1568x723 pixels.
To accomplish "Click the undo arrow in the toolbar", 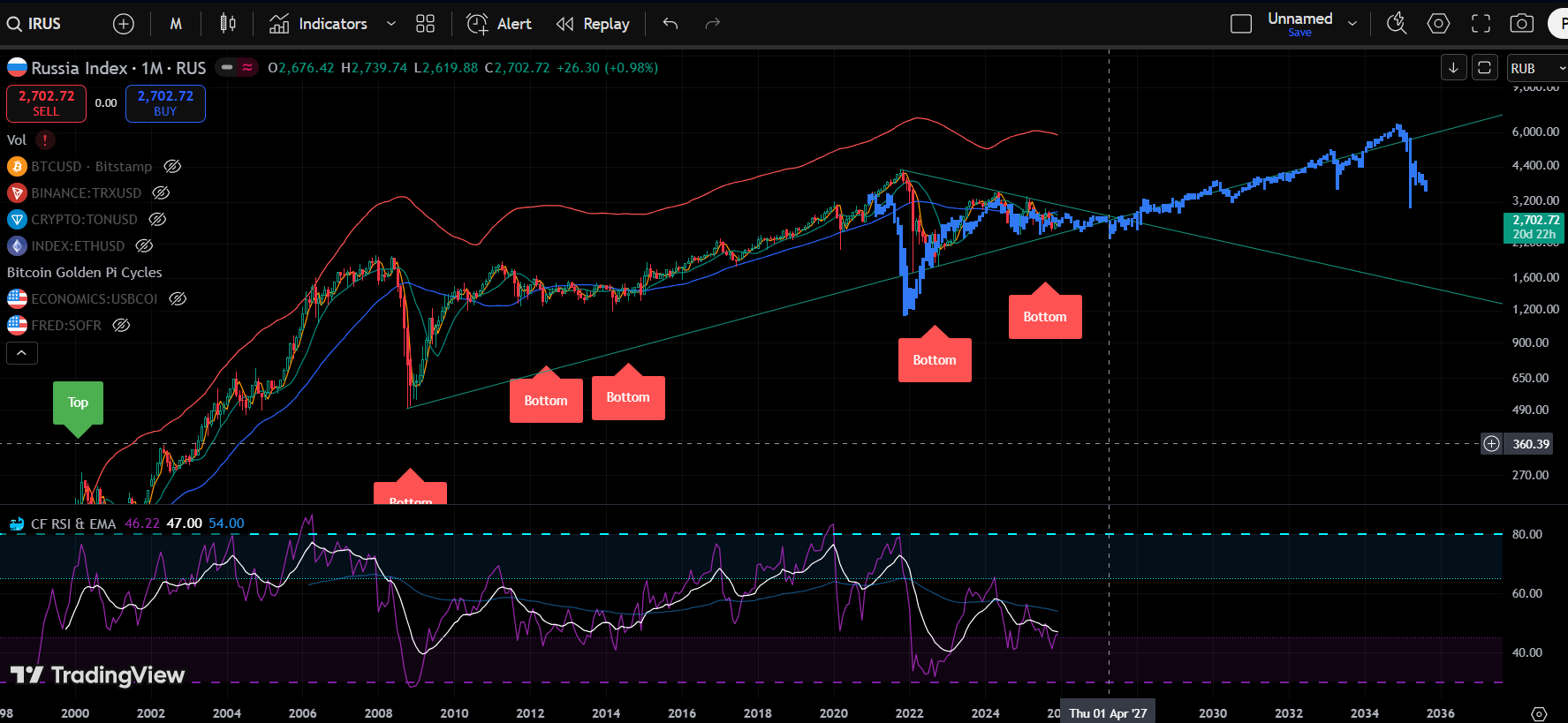I will coord(670,24).
